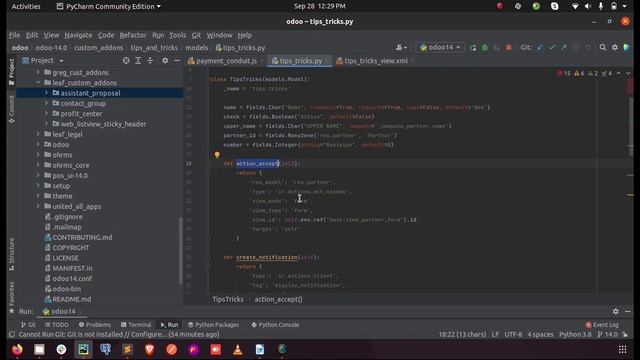The width and height of the screenshot is (640, 360).
Task: Click the green Debug bug icon
Action: (x=484, y=48)
